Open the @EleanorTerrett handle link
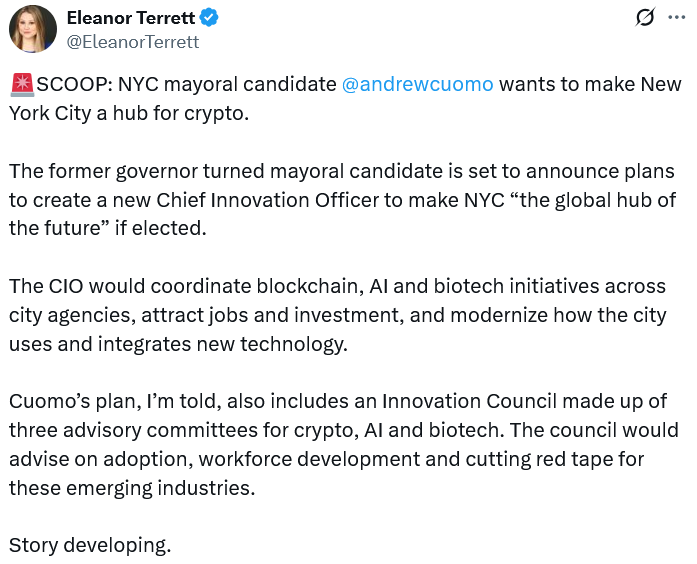This screenshot has height=564, width=697. click(132, 42)
